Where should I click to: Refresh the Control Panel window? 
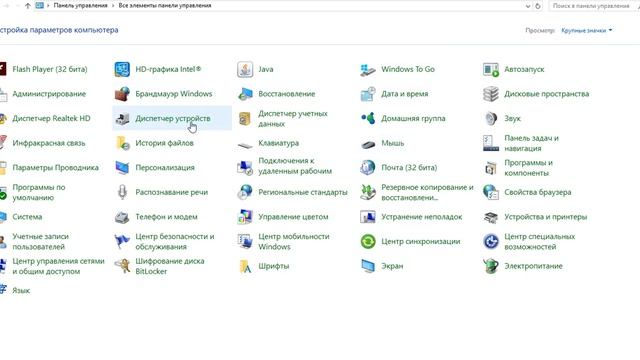click(x=538, y=6)
